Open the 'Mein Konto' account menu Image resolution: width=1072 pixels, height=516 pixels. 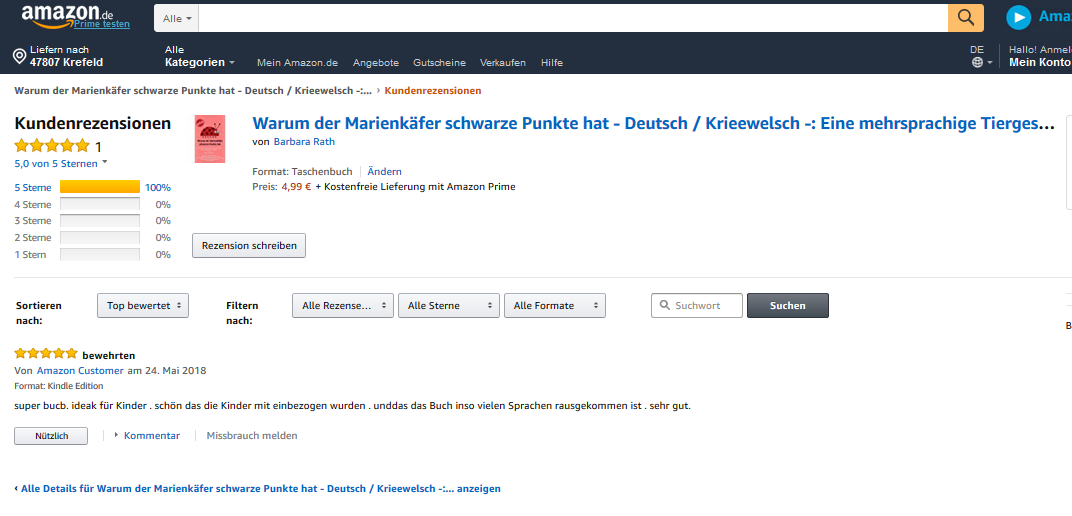1040,56
